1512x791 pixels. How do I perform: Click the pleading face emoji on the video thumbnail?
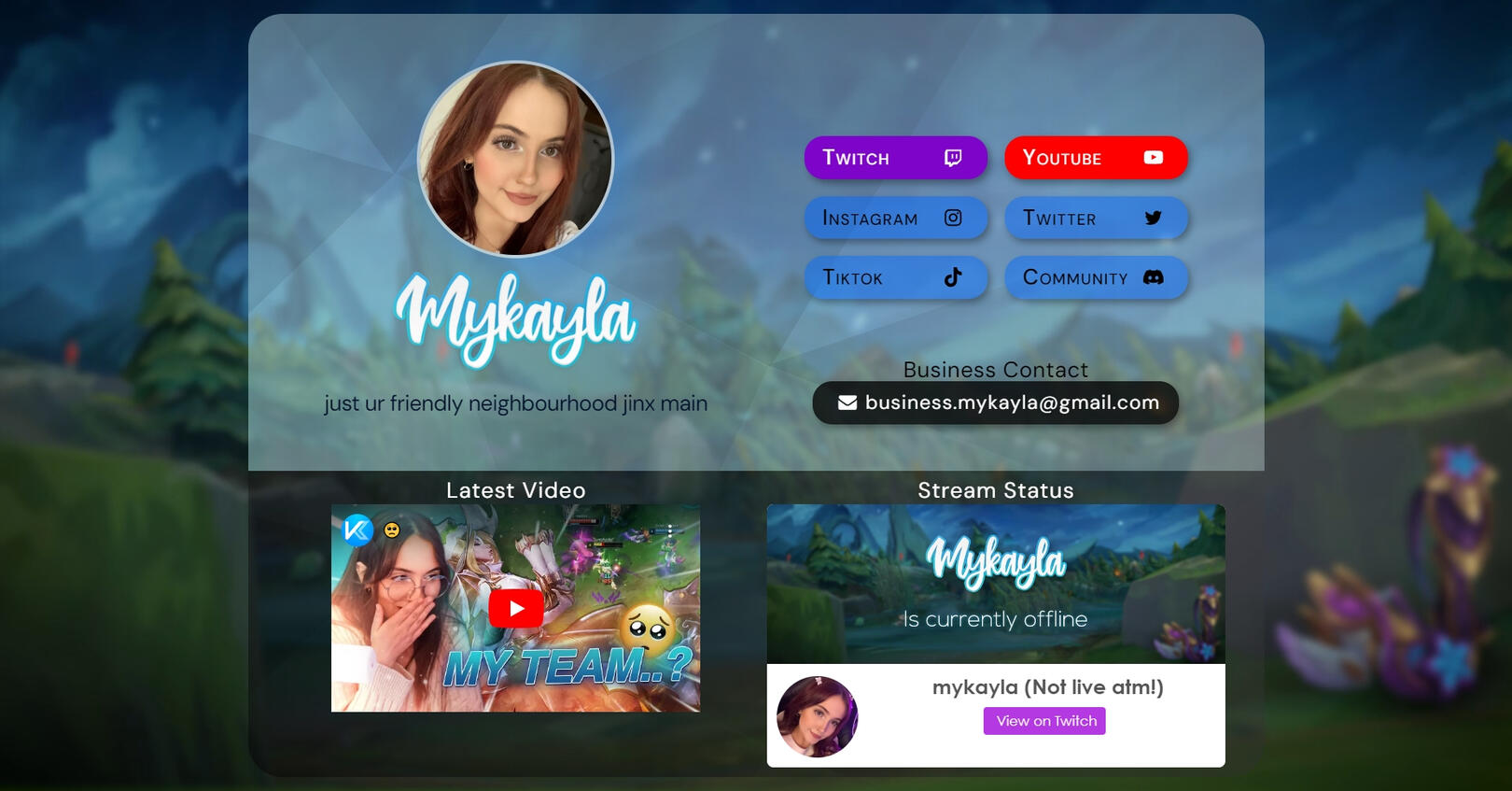coord(647,626)
